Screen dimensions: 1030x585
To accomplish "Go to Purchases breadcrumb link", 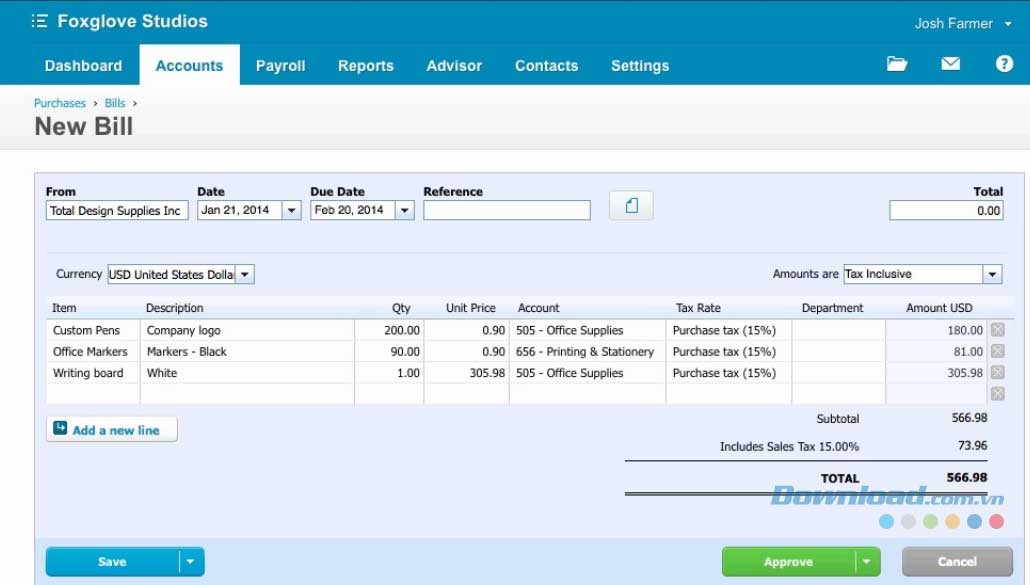I will (x=60, y=103).
